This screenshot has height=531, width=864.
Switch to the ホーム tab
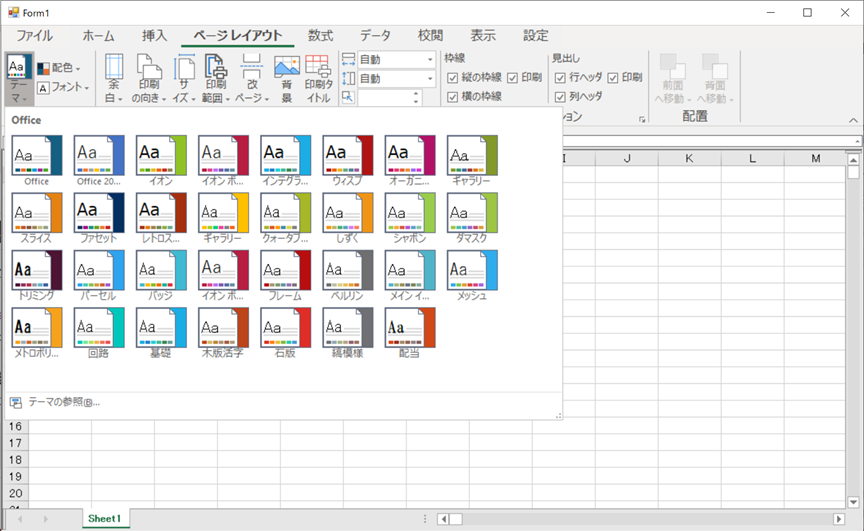click(x=99, y=36)
